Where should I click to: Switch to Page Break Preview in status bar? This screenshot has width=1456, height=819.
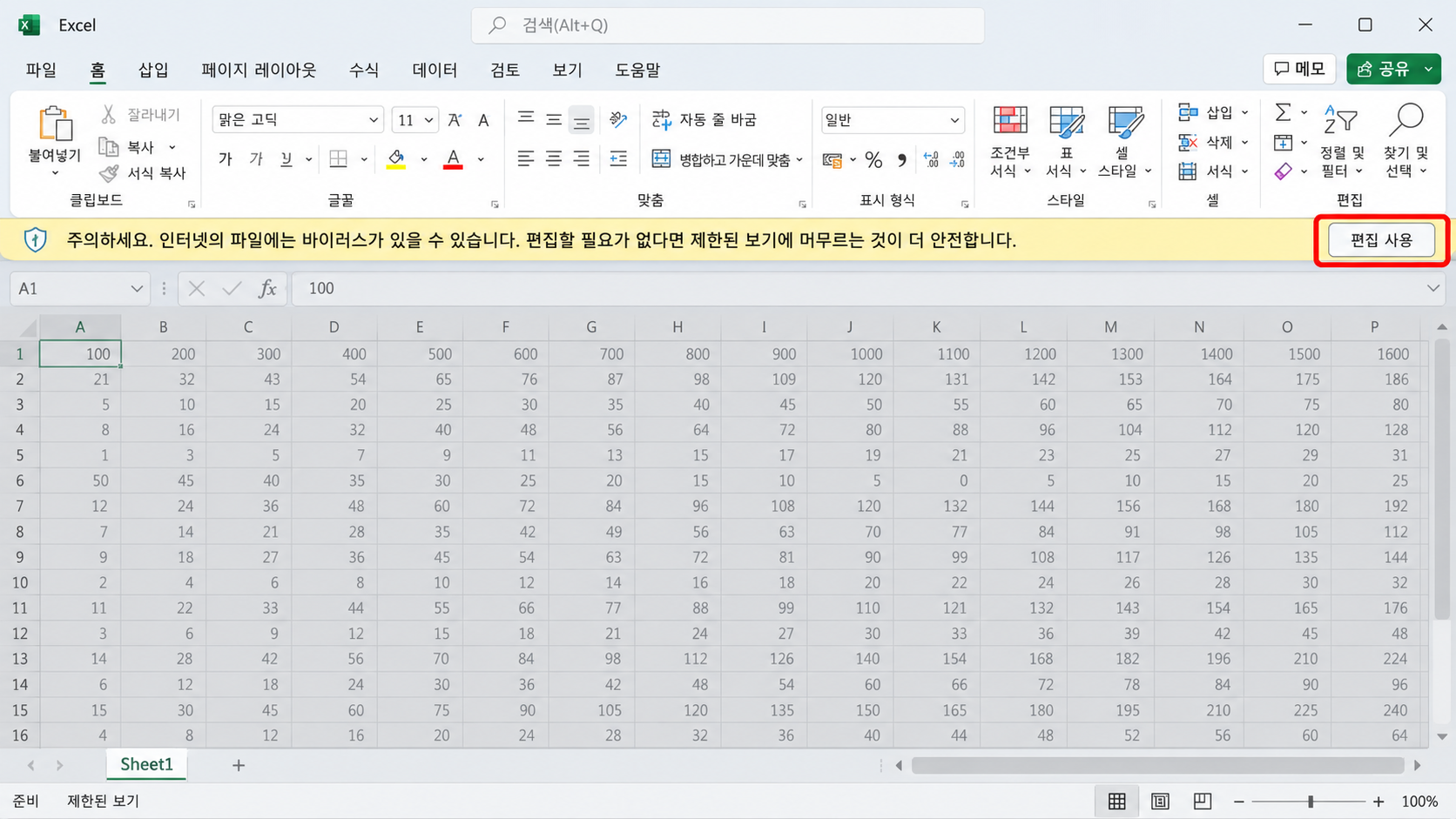click(x=1203, y=801)
